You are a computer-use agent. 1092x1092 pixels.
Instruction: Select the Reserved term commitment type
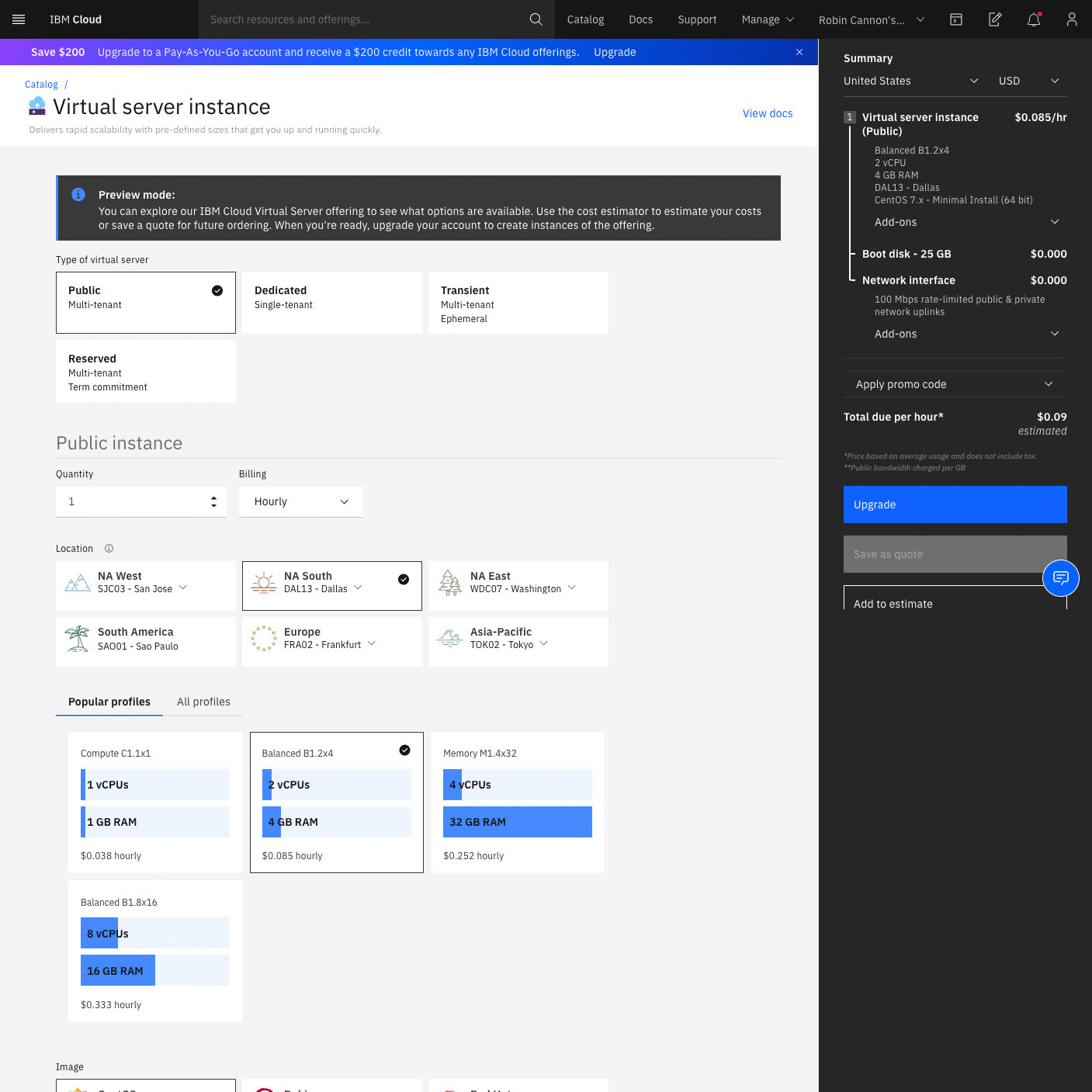click(x=146, y=371)
